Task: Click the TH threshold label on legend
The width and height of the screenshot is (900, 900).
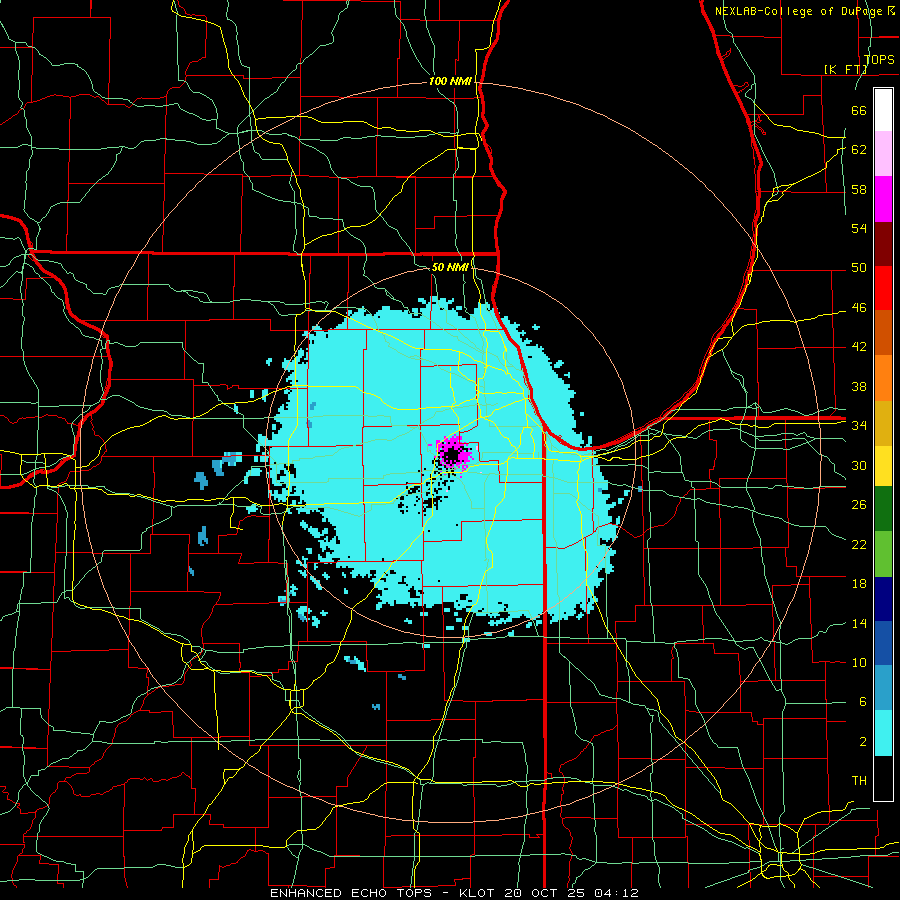Action: click(859, 781)
